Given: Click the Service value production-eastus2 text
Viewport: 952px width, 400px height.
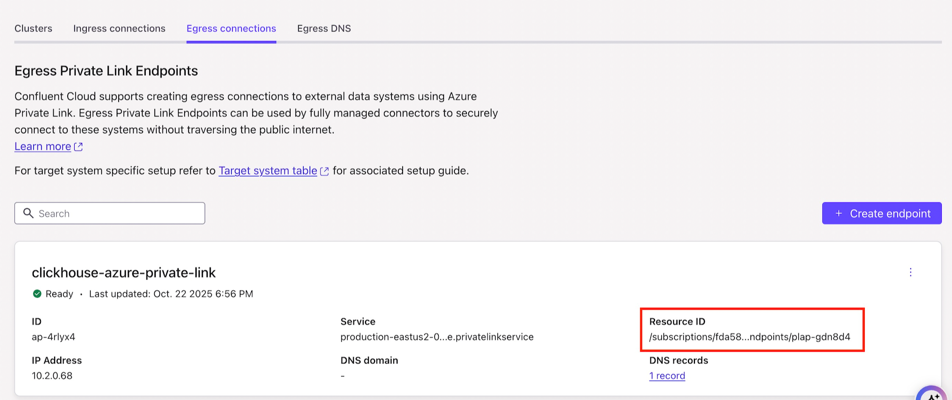Looking at the screenshot, I should 436,337.
